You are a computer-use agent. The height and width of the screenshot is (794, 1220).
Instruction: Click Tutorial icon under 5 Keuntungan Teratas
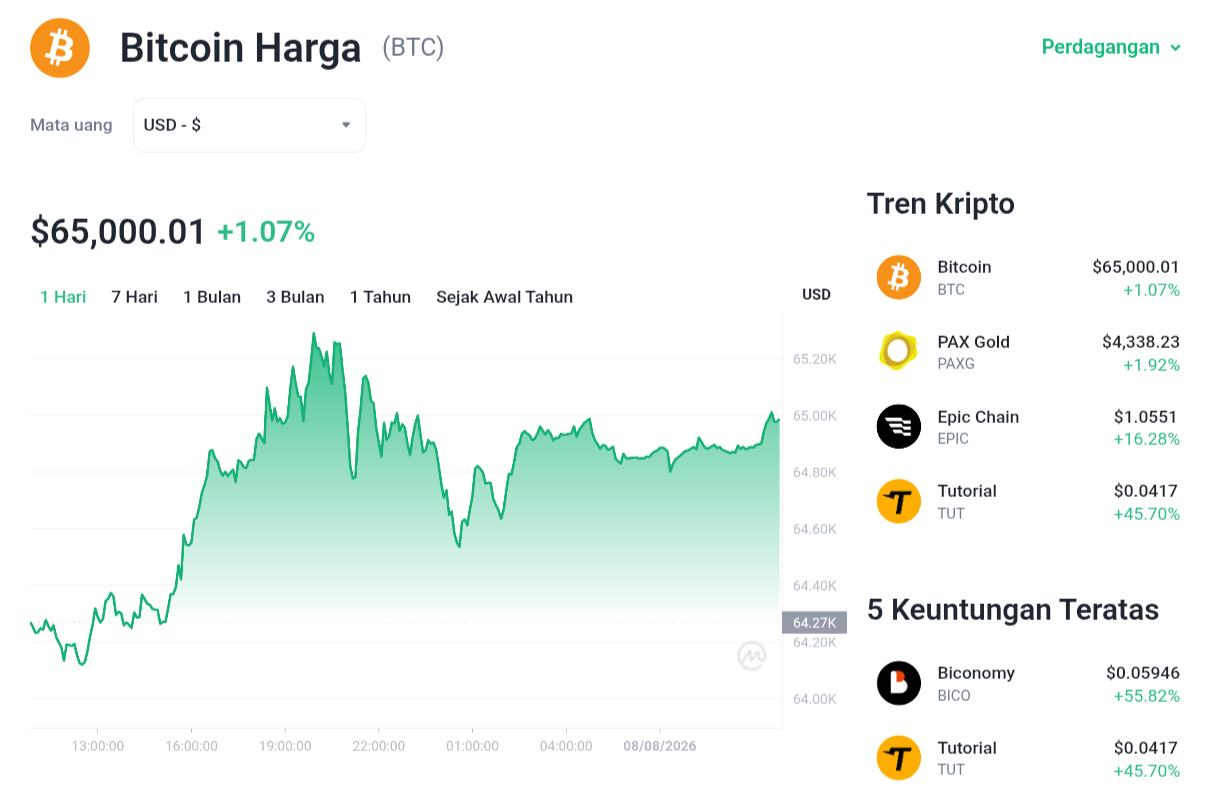(899, 758)
